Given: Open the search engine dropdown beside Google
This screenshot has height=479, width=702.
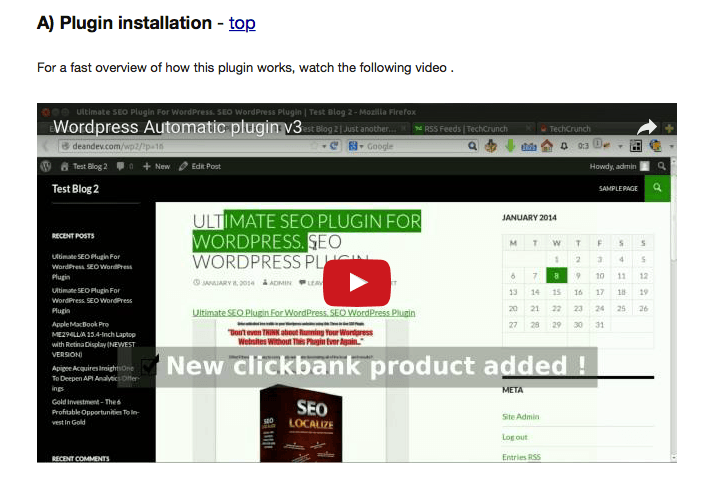Looking at the screenshot, I should (356, 146).
